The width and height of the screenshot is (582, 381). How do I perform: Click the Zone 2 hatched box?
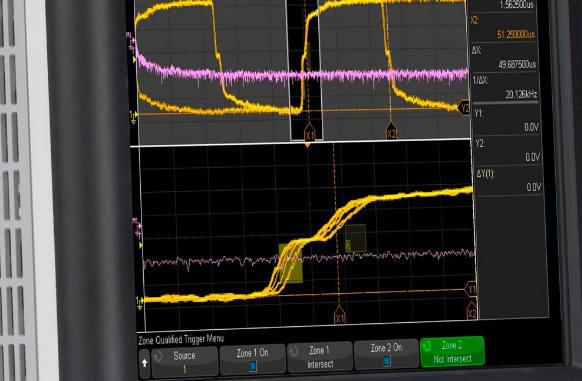click(x=356, y=238)
